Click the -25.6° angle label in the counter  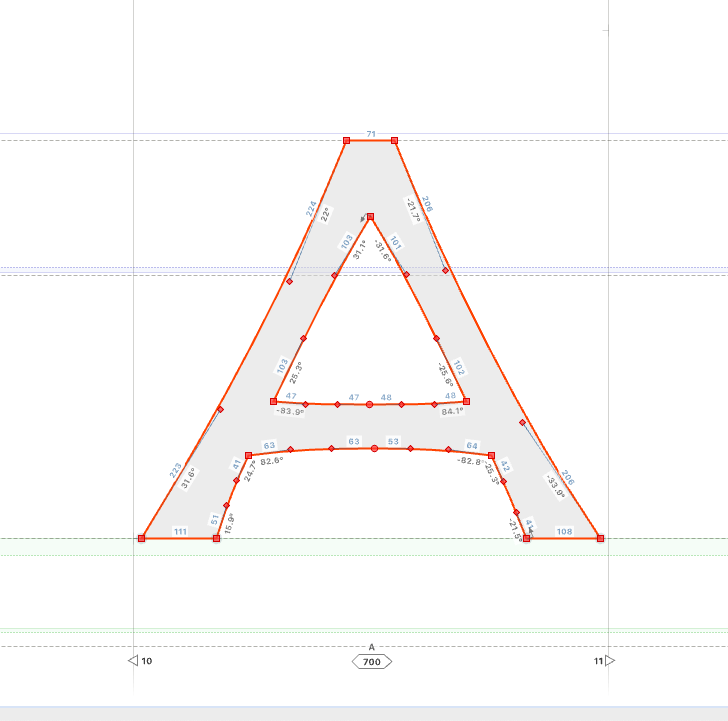pos(445,374)
